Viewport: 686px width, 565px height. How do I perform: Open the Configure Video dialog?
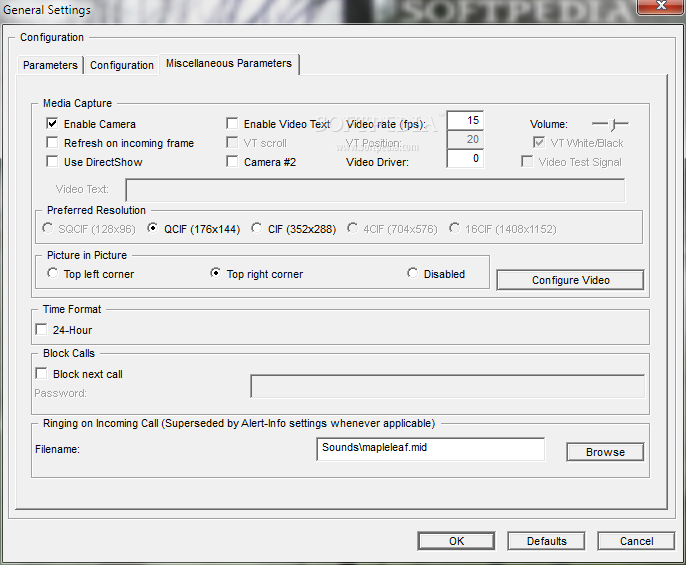(570, 280)
